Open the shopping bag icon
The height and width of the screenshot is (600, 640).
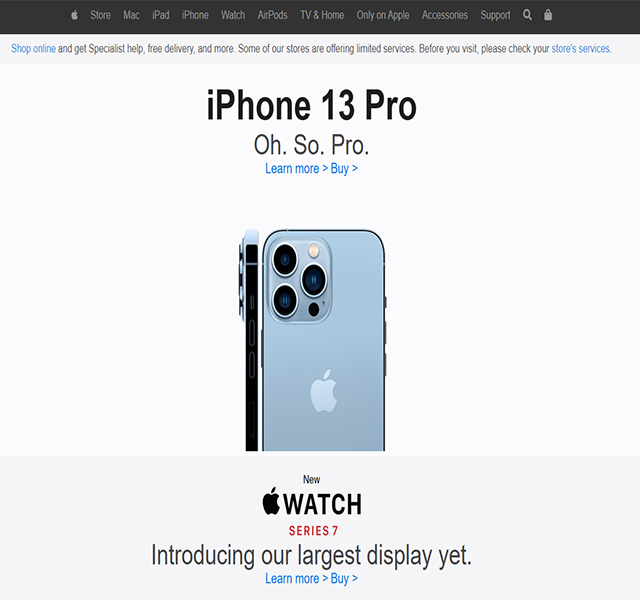[548, 15]
